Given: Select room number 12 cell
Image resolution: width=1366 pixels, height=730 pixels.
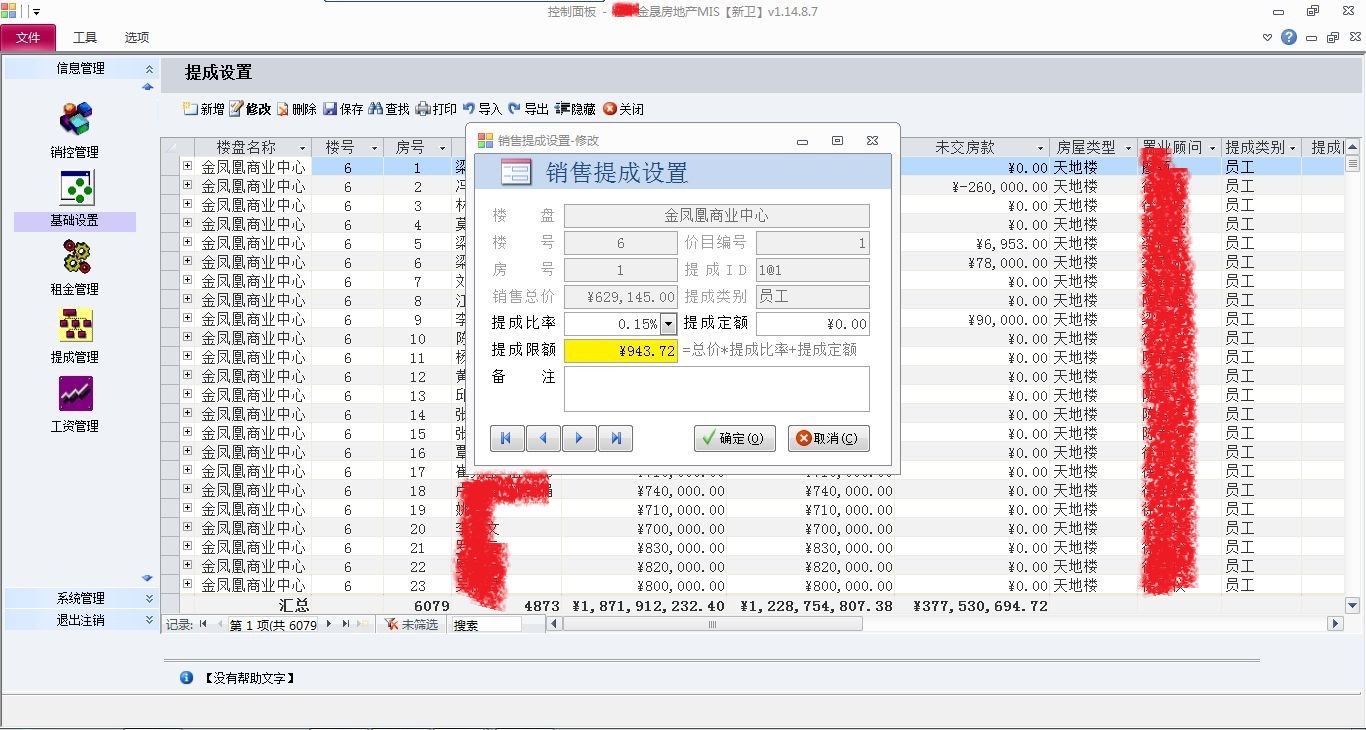Looking at the screenshot, I should coord(418,376).
